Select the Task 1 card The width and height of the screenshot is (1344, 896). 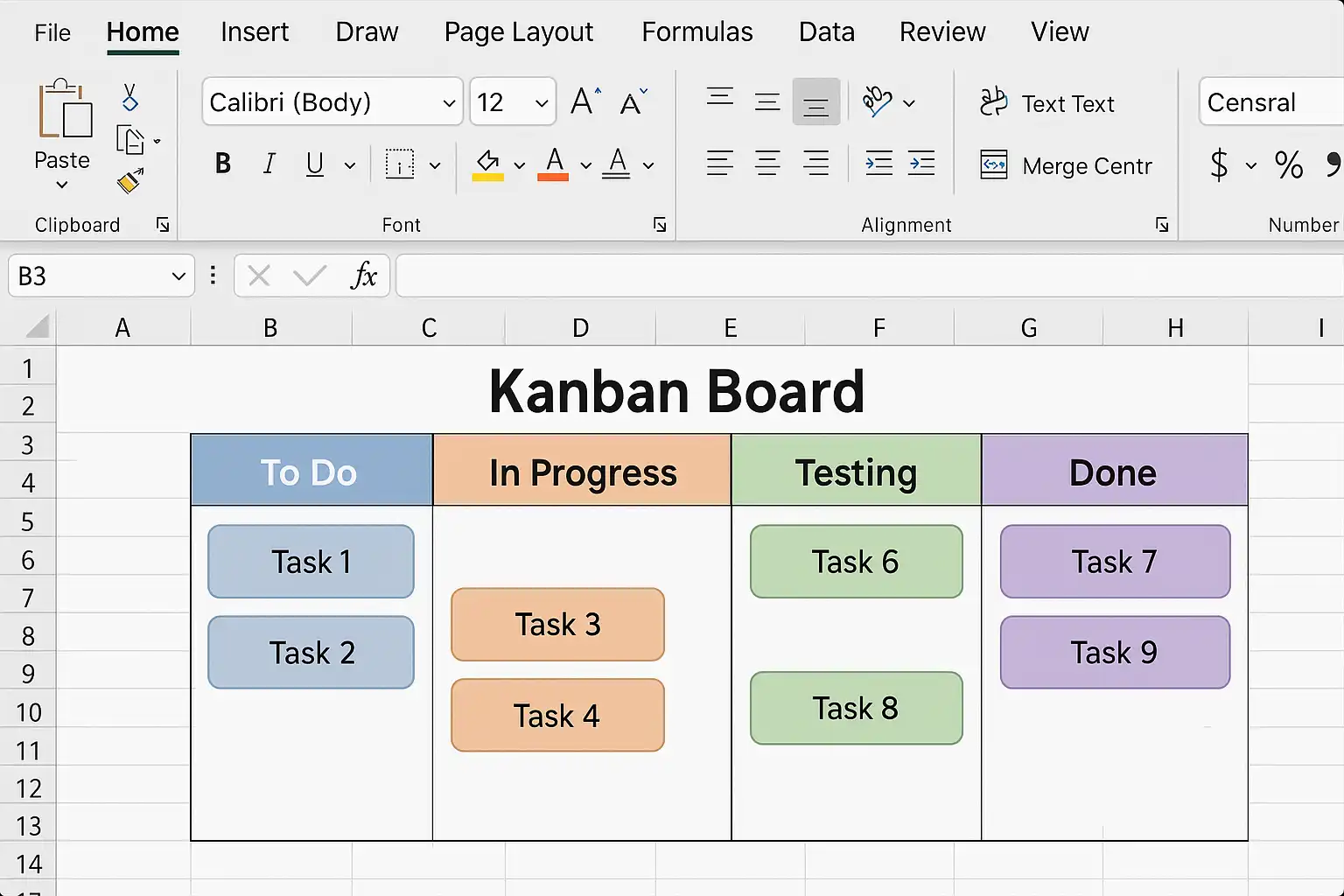pos(311,562)
